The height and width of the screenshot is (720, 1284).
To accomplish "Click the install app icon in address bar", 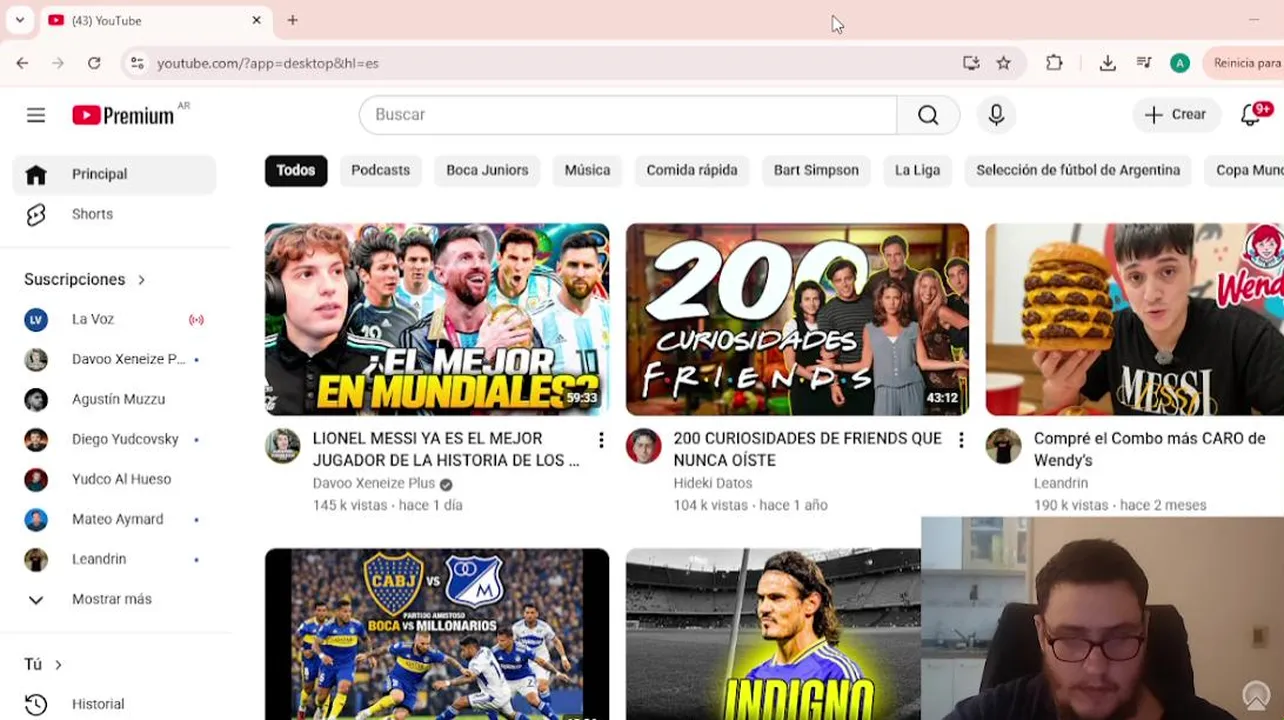I will pyautogui.click(x=971, y=63).
